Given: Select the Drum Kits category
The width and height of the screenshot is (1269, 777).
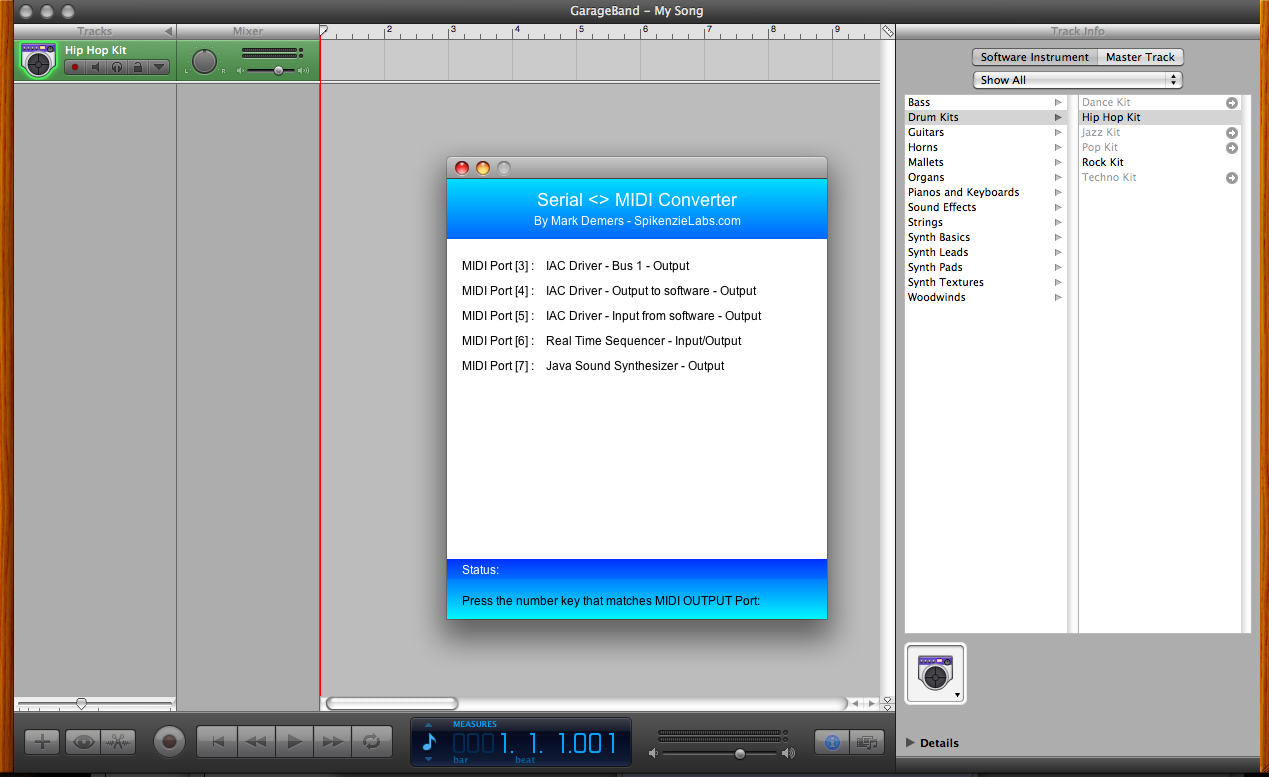Looking at the screenshot, I should 985,117.
